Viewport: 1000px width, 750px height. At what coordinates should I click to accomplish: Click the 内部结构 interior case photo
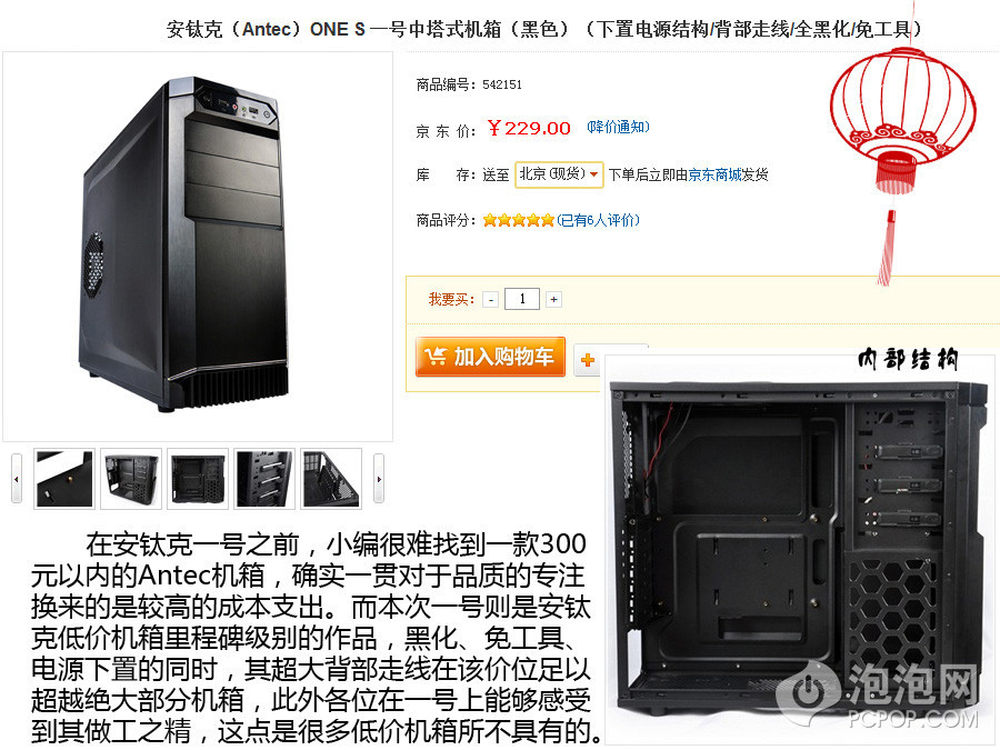tap(800, 550)
